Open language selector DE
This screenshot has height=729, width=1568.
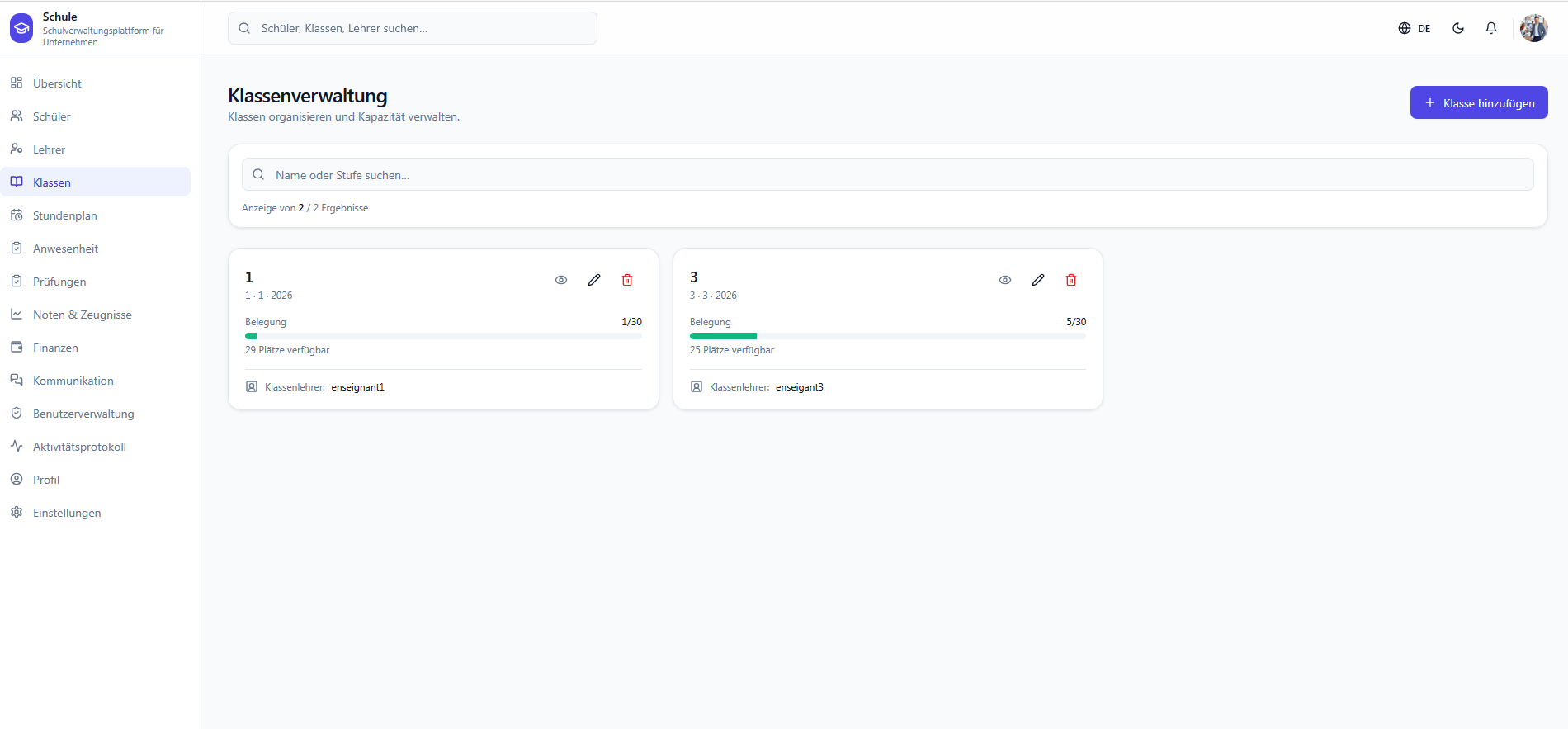pyautogui.click(x=1415, y=28)
